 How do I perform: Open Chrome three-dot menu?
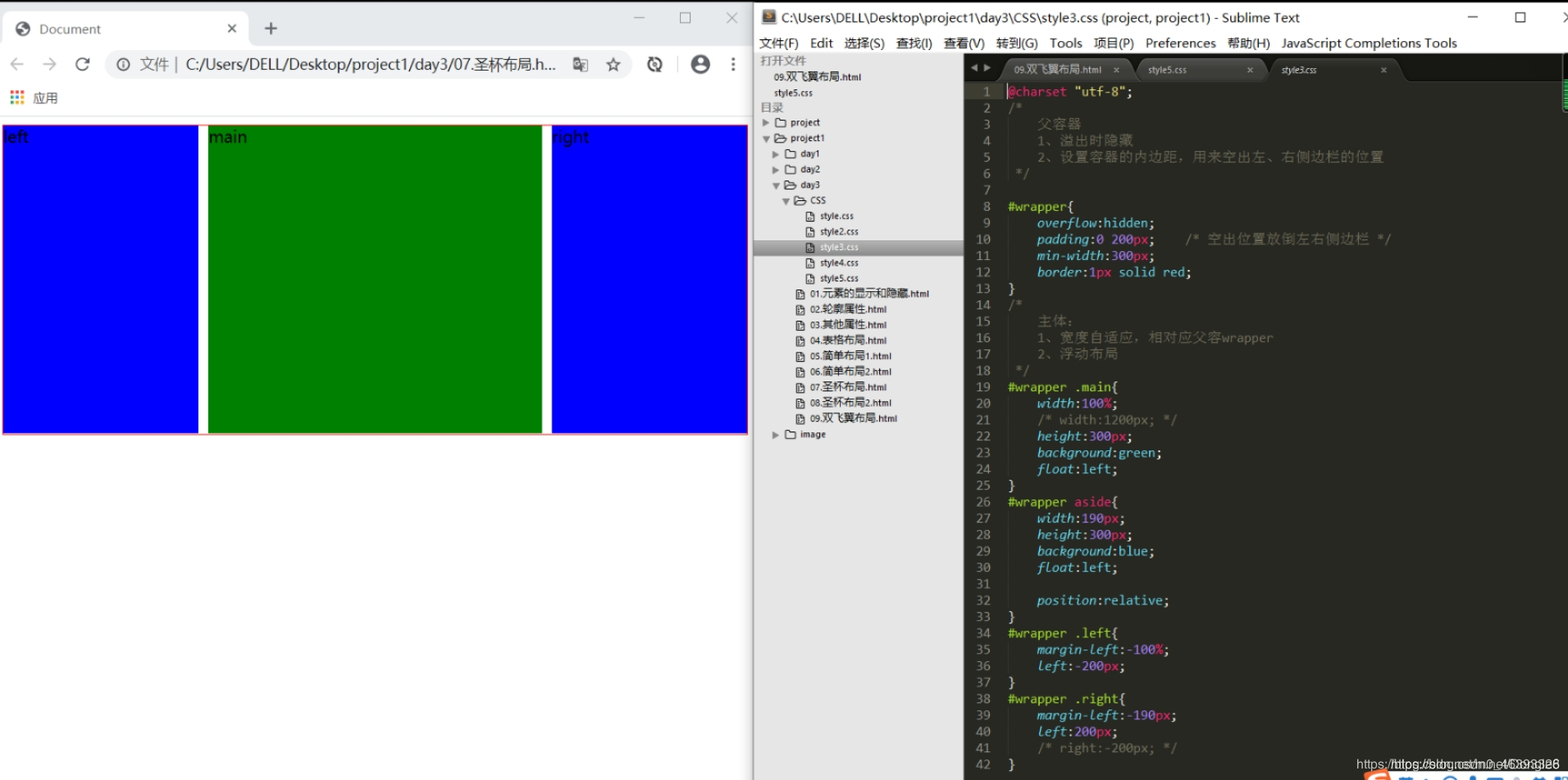pyautogui.click(x=733, y=64)
